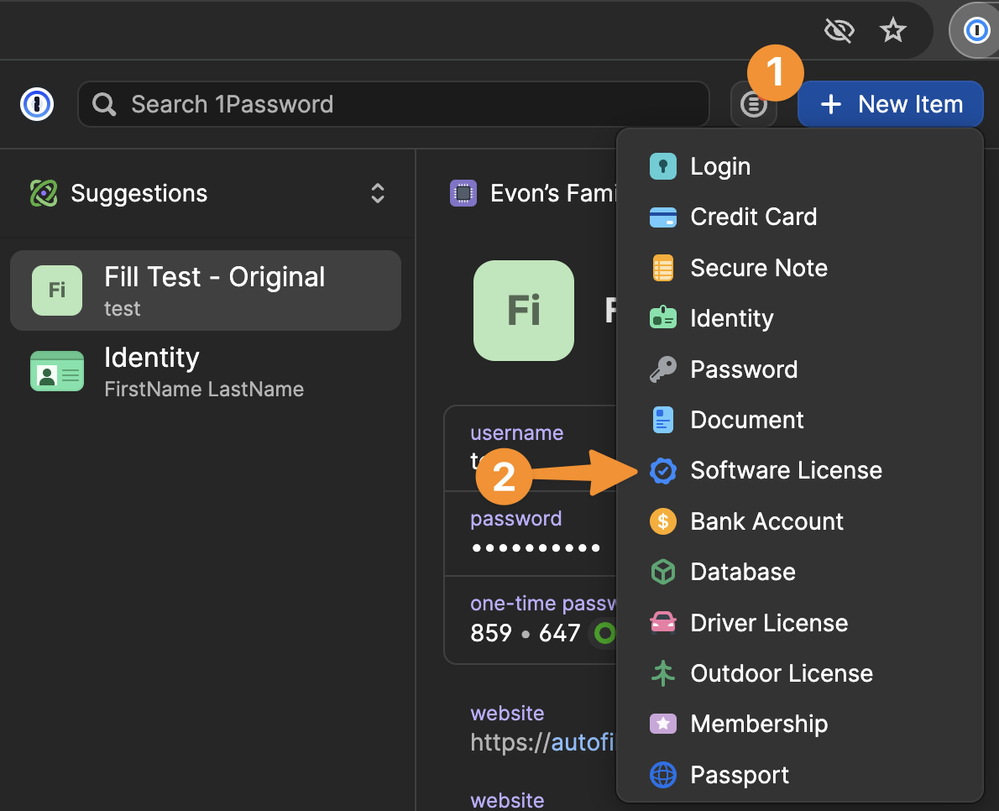Click the 1Password logo beside search
999x811 pixels.
37,104
